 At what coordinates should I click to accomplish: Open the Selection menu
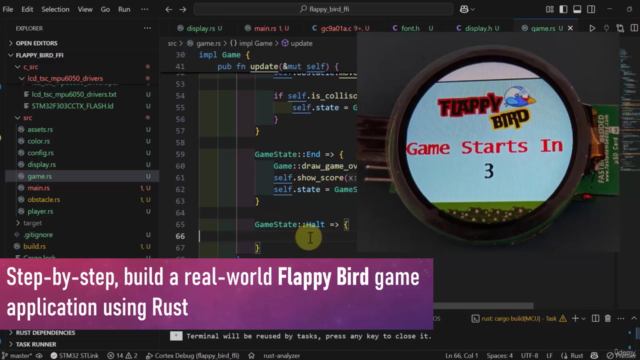pos(55,9)
